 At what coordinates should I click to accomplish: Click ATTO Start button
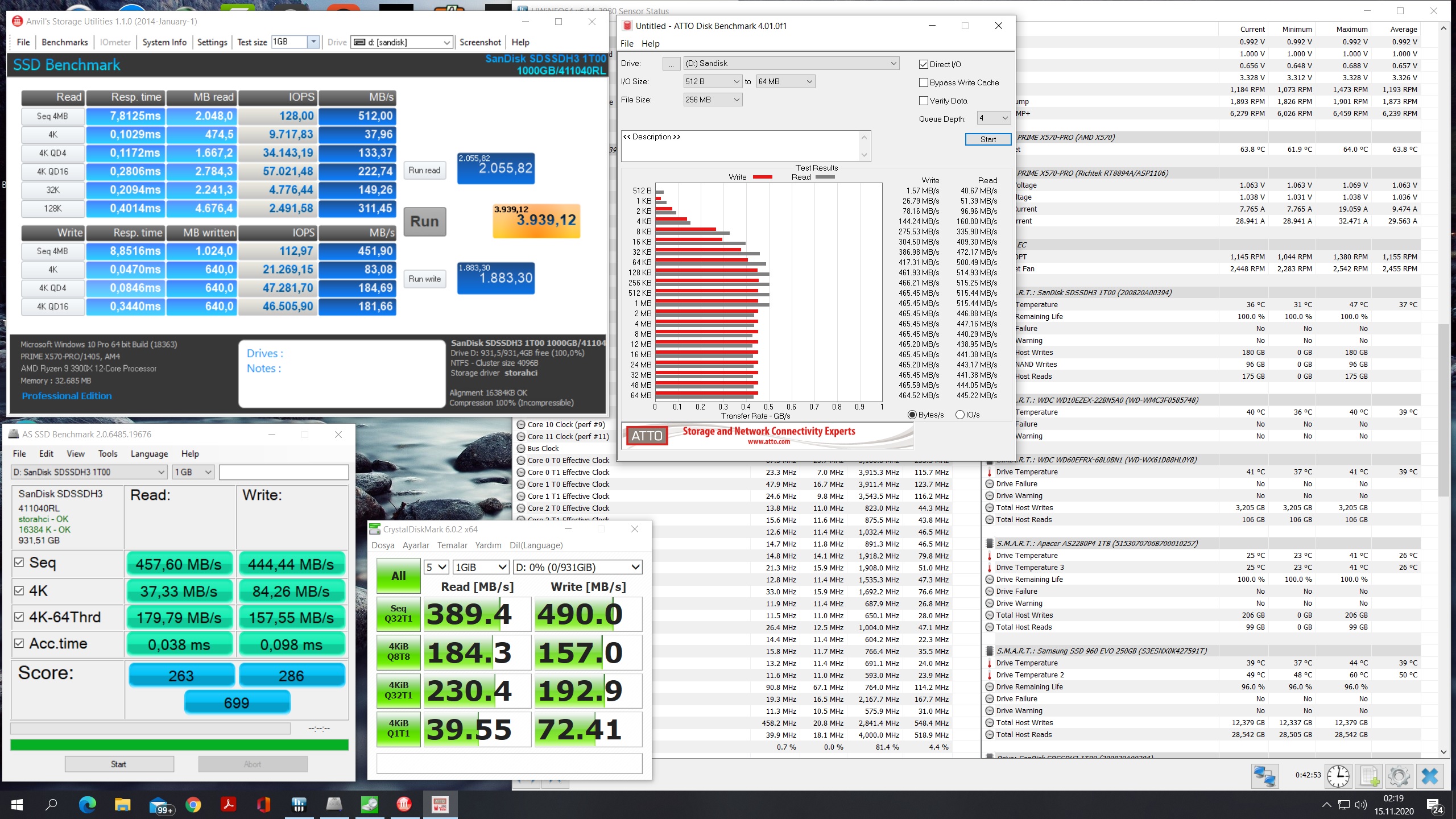tap(988, 139)
